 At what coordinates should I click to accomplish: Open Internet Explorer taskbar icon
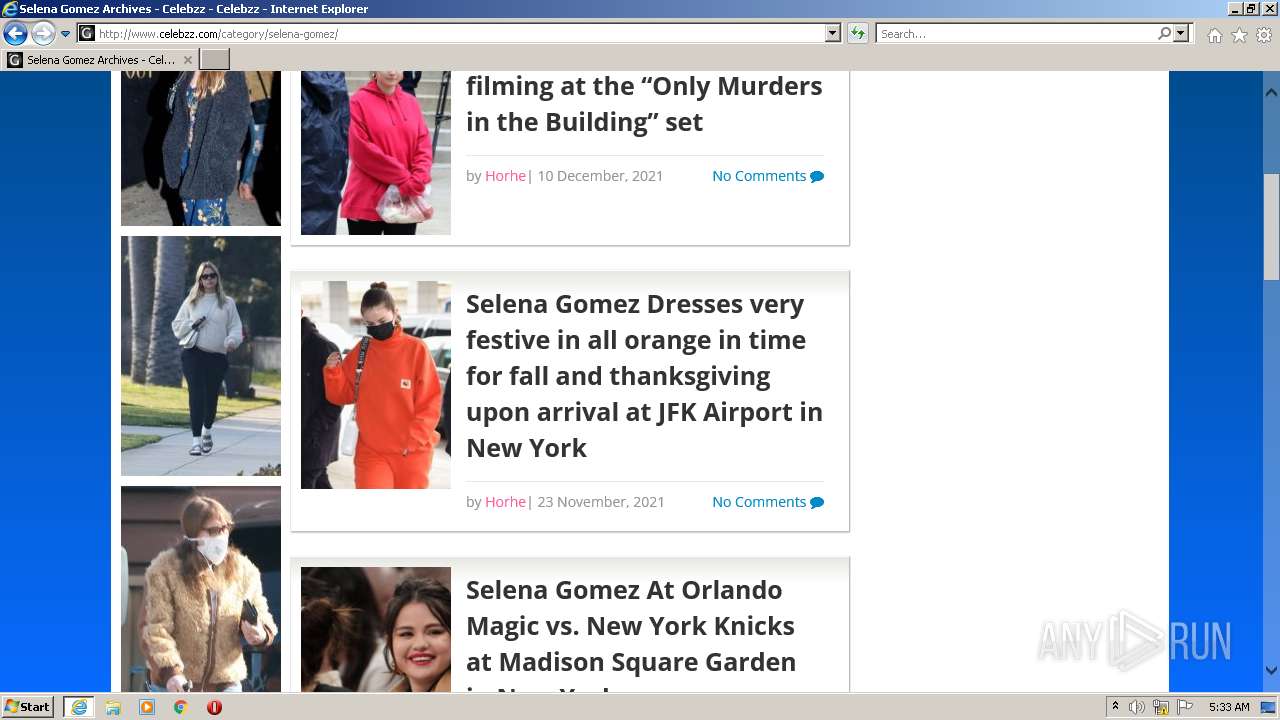(x=79, y=707)
